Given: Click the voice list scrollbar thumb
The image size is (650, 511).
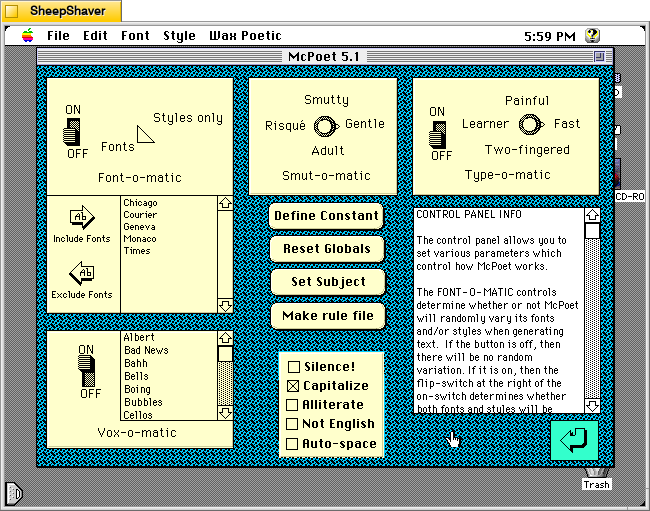Looking at the screenshot, I should tap(225, 354).
